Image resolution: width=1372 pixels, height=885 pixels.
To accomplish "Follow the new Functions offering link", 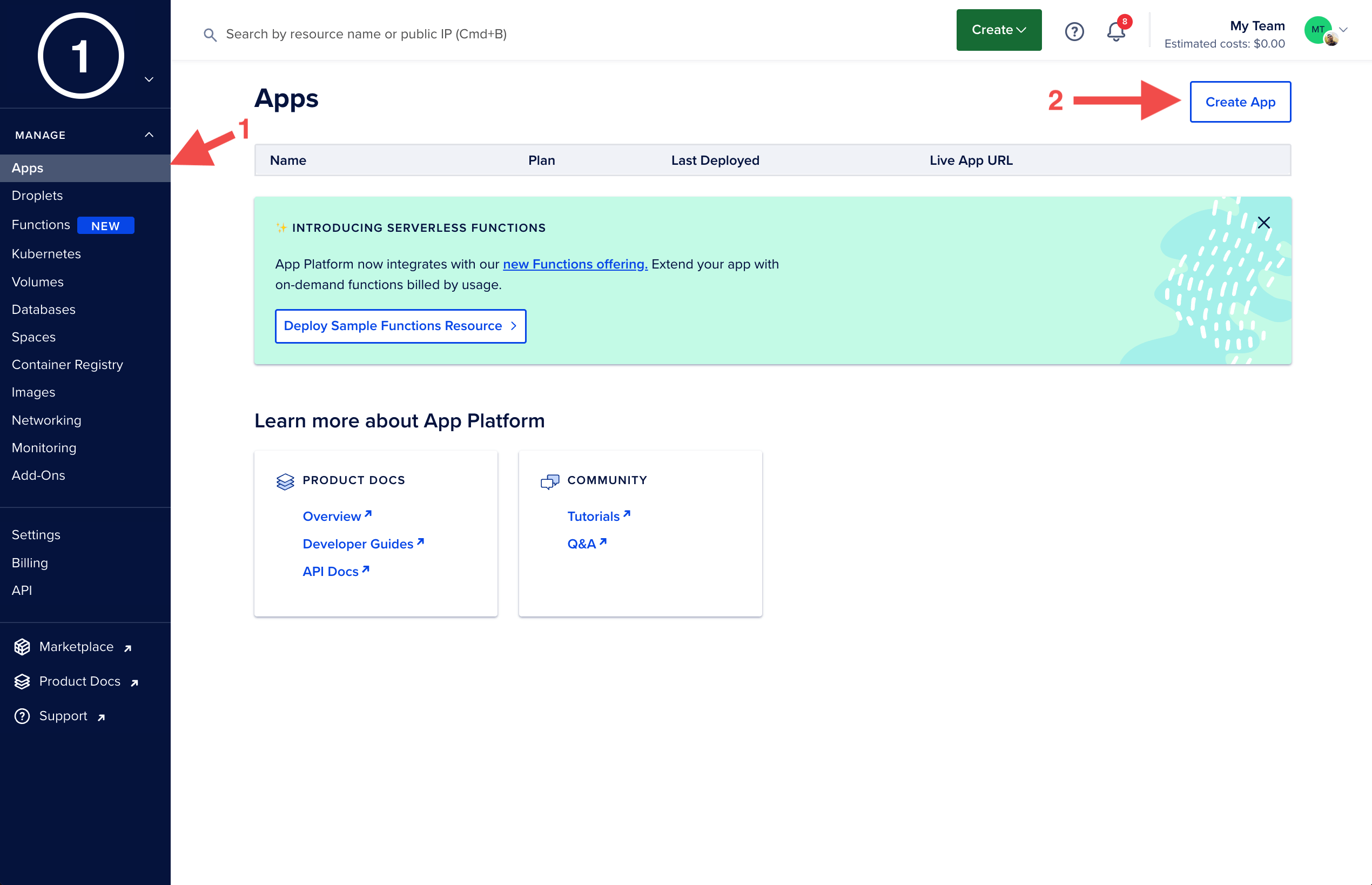I will pyautogui.click(x=575, y=264).
